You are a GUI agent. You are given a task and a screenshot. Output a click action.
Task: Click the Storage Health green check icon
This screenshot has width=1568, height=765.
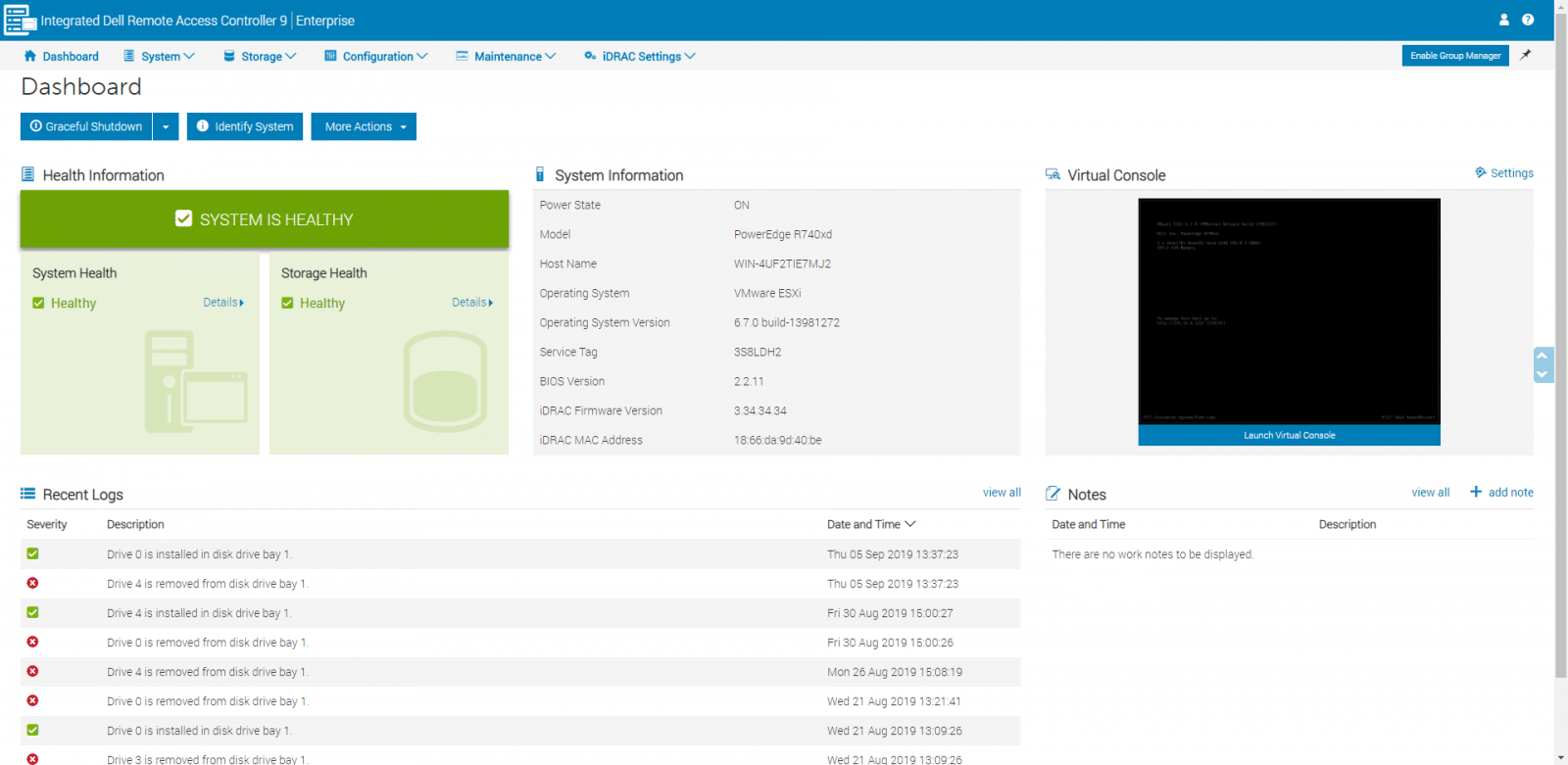287,303
